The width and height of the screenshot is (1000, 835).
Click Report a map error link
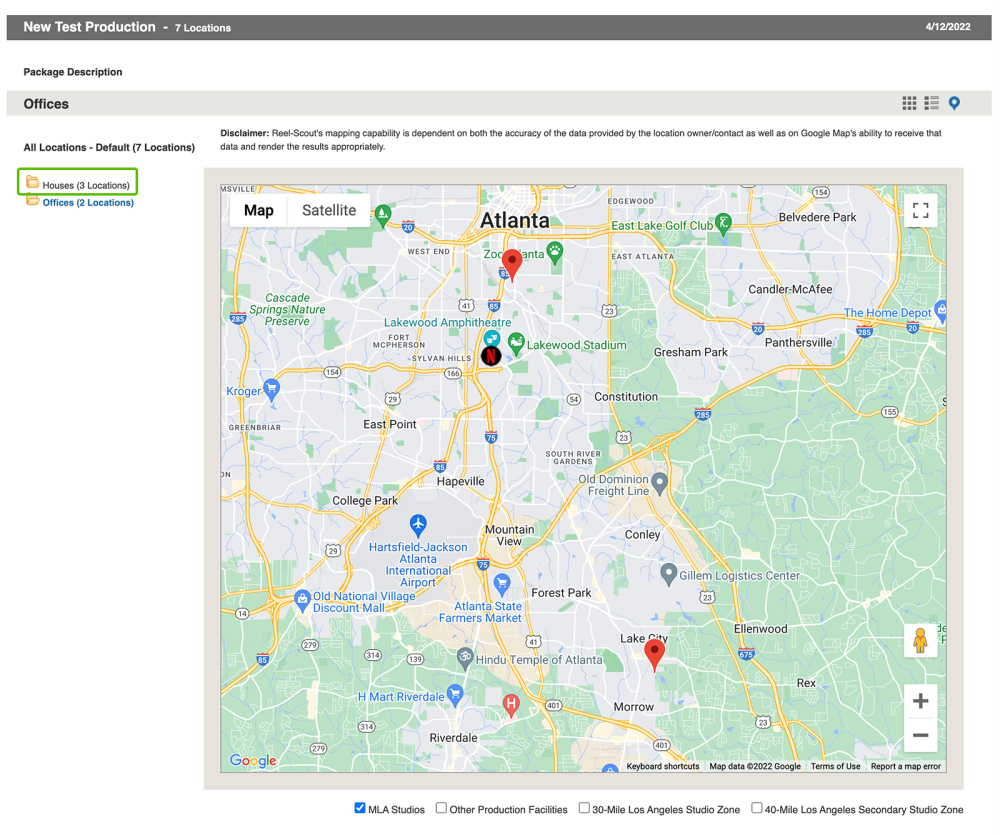coord(906,766)
